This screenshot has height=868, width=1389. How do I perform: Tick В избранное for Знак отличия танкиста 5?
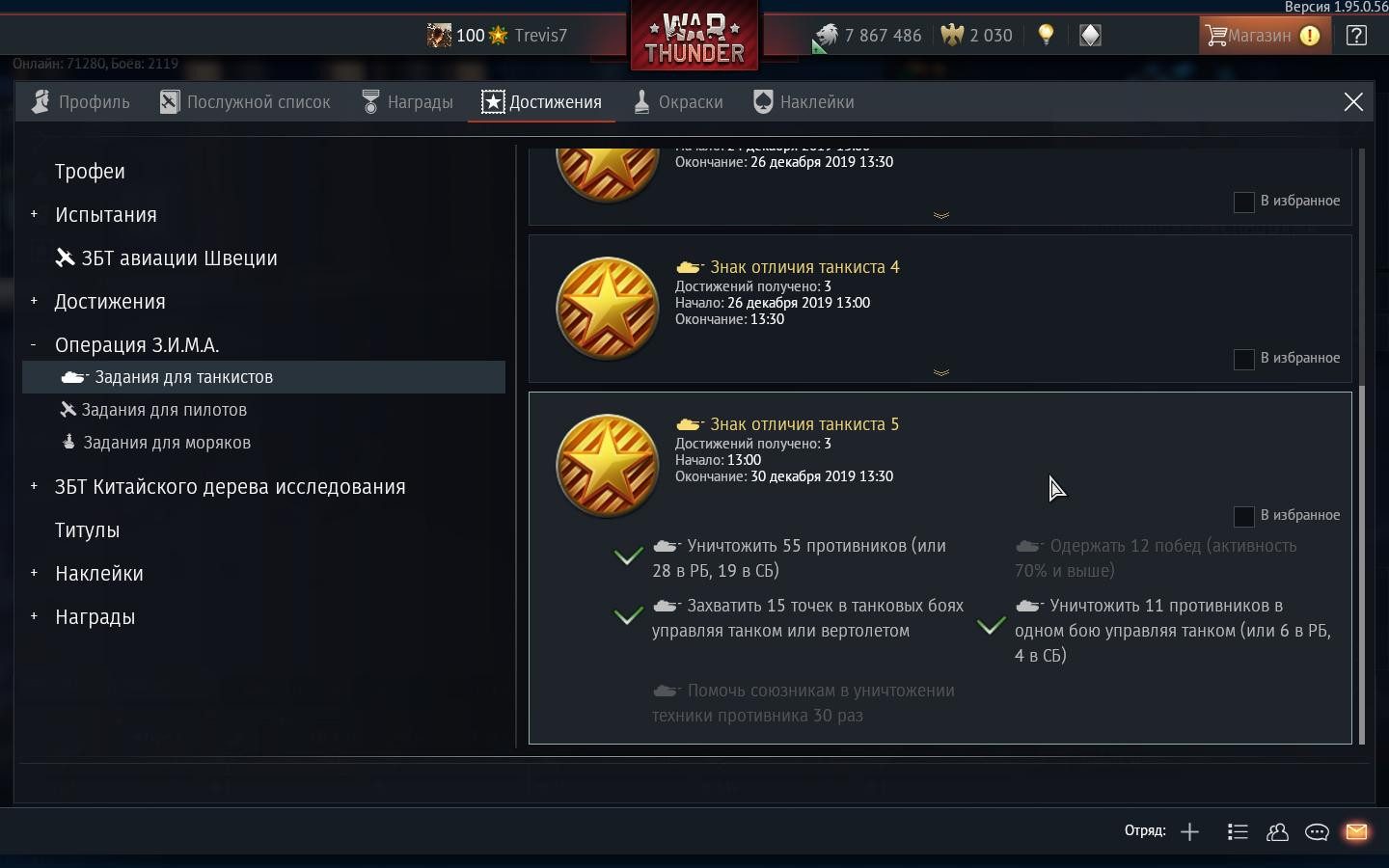[x=1244, y=516]
